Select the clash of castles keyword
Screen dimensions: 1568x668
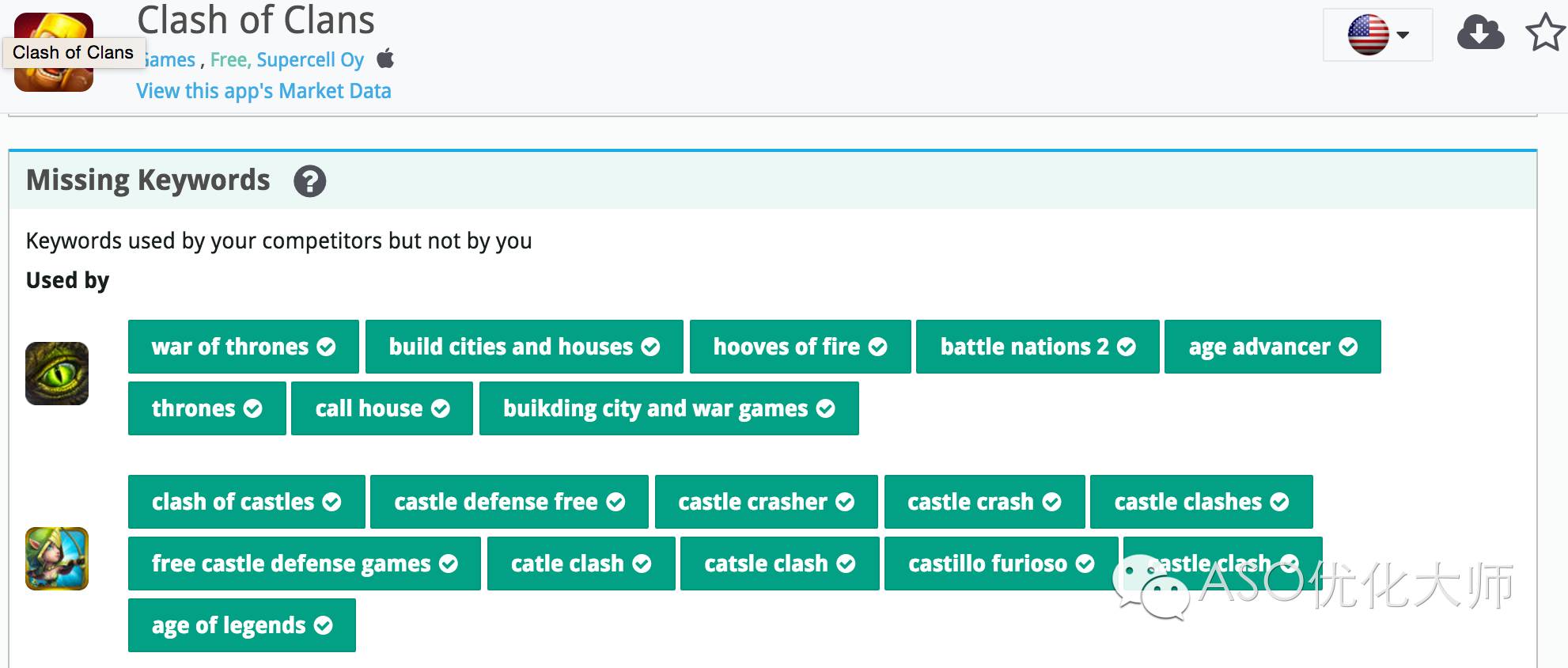(247, 502)
